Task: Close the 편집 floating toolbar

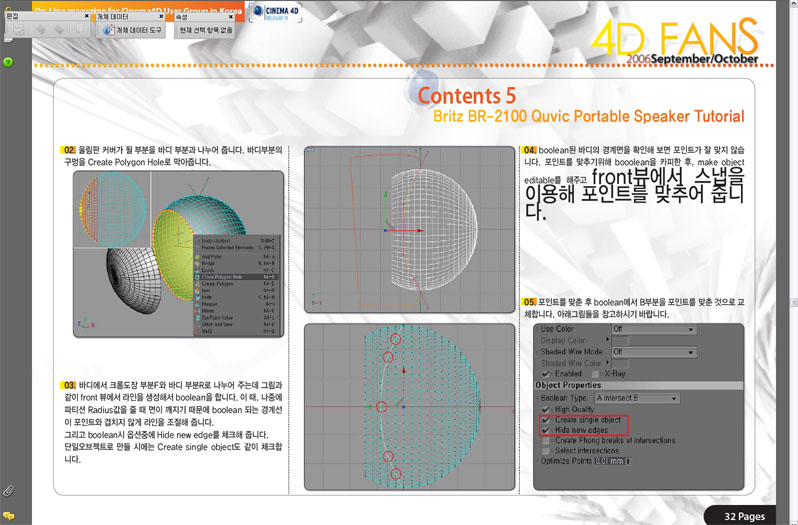Action: point(87,16)
